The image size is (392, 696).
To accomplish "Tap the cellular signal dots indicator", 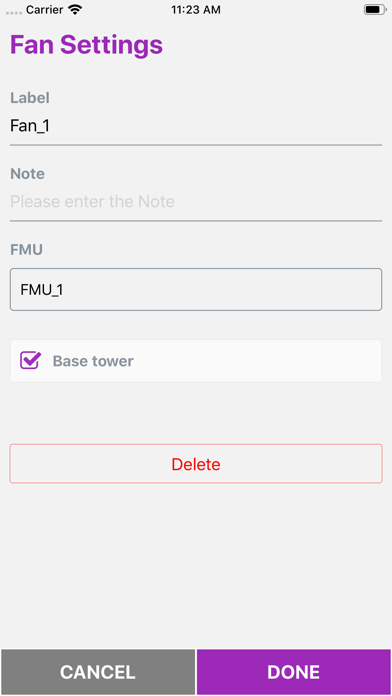I will point(14,13).
